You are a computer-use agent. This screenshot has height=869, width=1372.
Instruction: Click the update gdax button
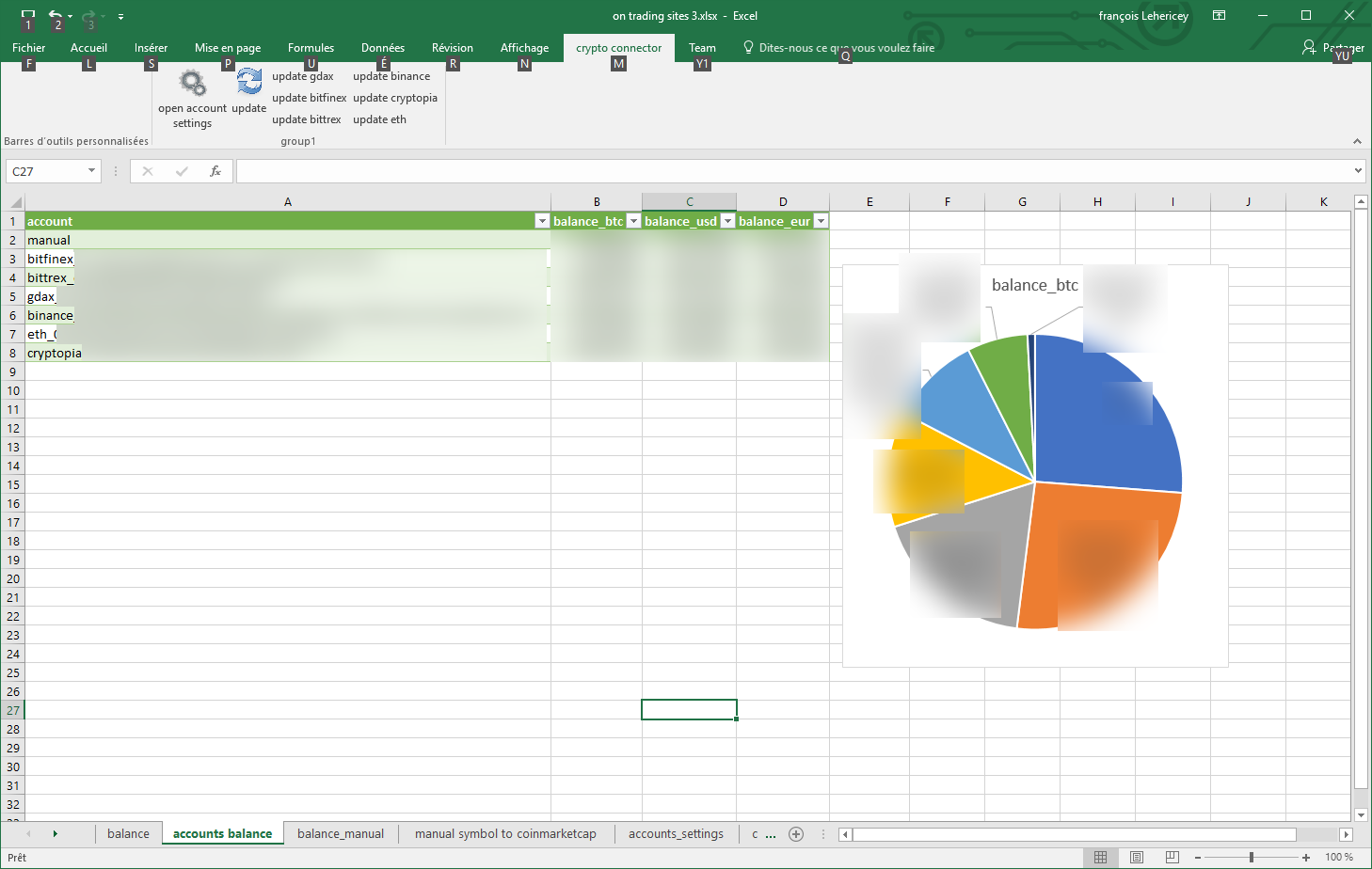(303, 76)
